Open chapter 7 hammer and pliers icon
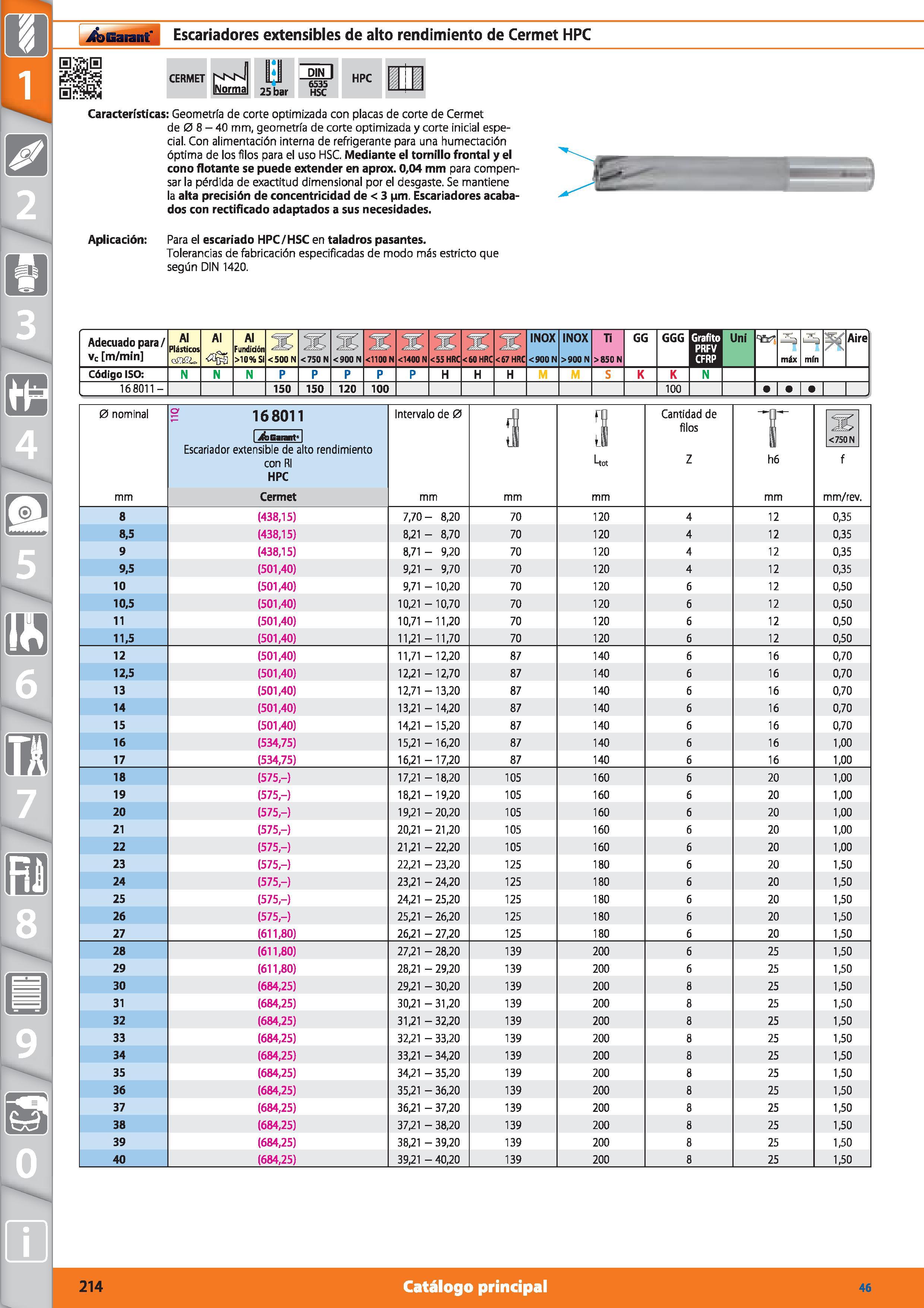 coord(26,754)
